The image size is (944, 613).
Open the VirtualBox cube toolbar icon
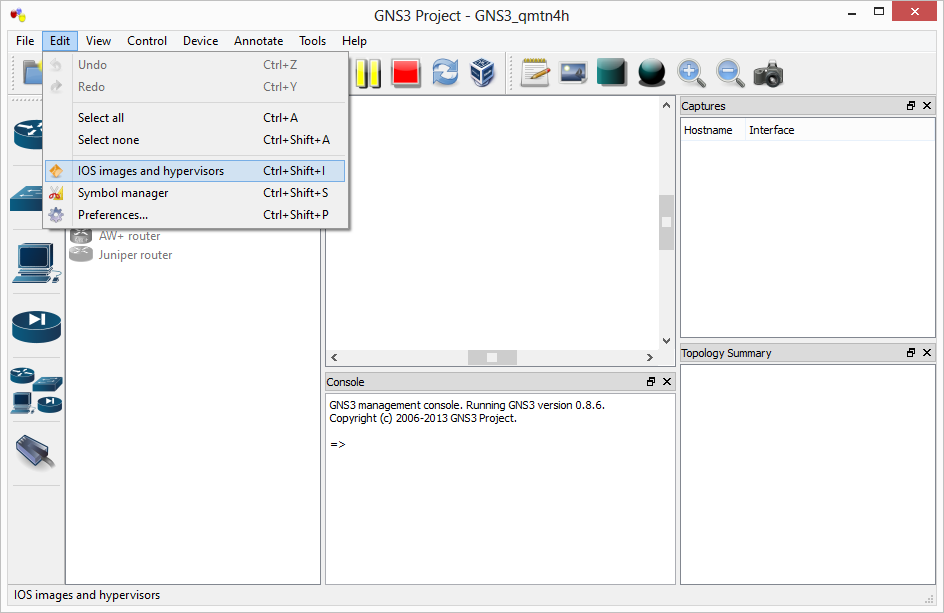click(482, 73)
